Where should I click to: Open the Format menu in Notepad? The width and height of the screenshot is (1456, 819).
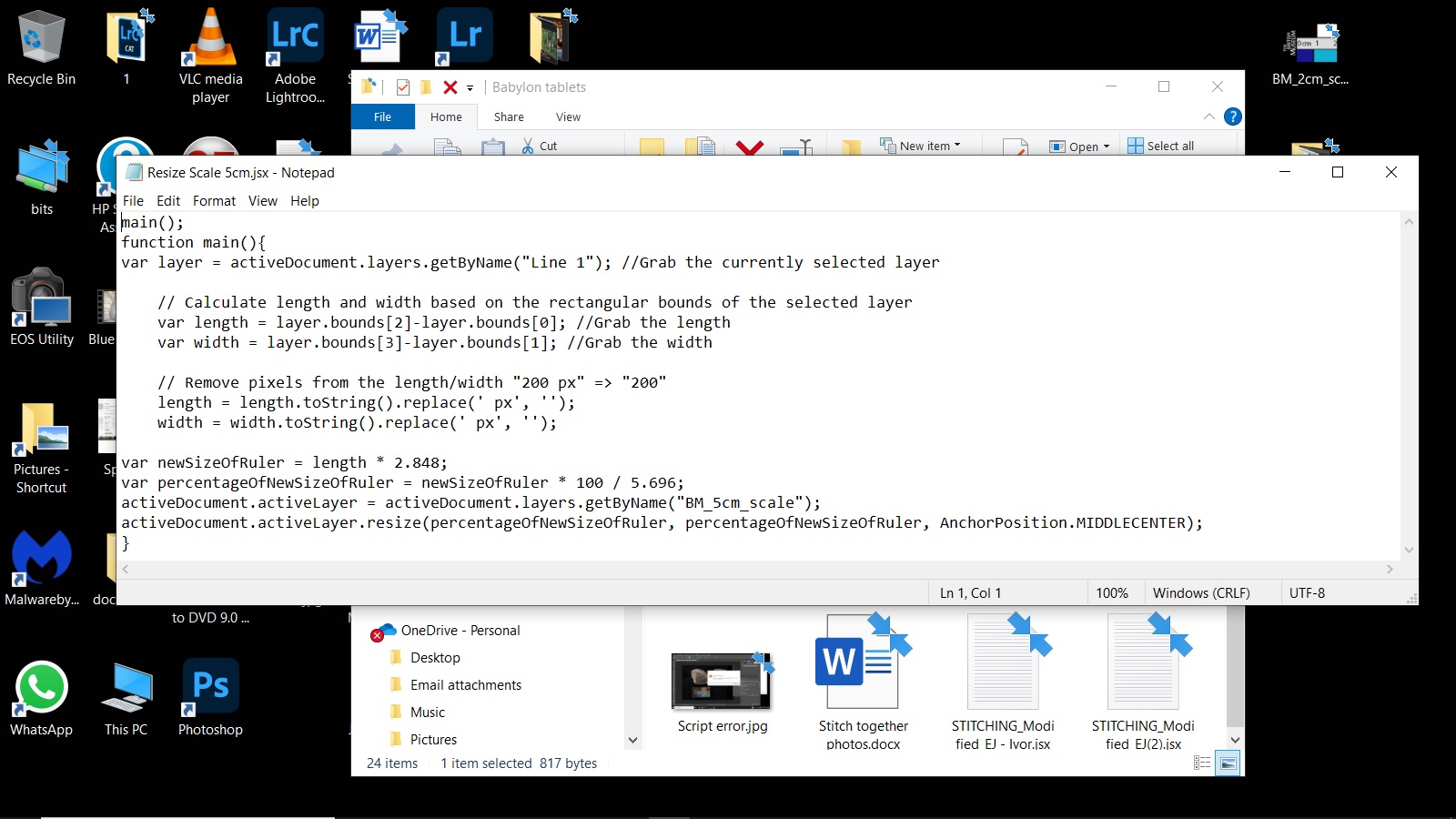[x=214, y=201]
